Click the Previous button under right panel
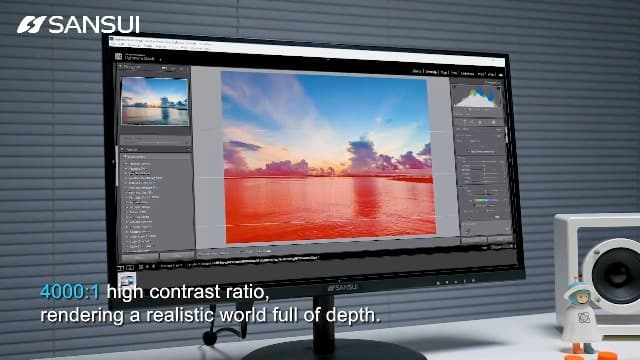 (x=474, y=240)
